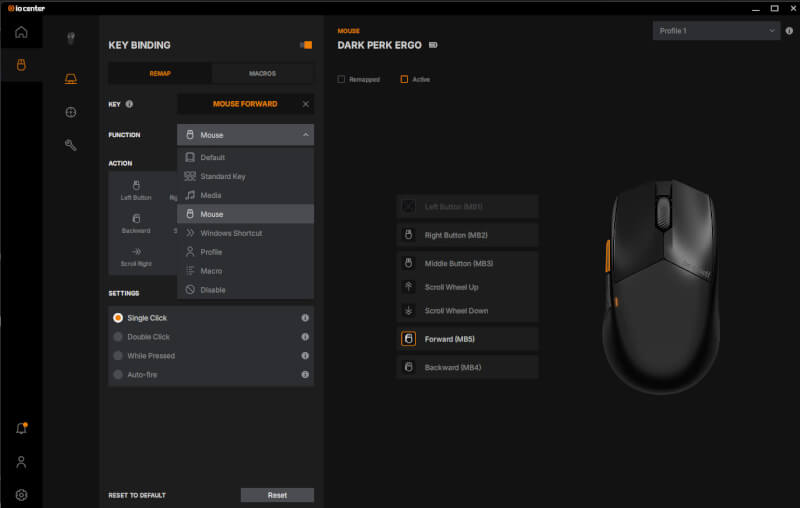This screenshot has width=800, height=508.
Task: Choose Profile in function list
Action: (x=245, y=251)
